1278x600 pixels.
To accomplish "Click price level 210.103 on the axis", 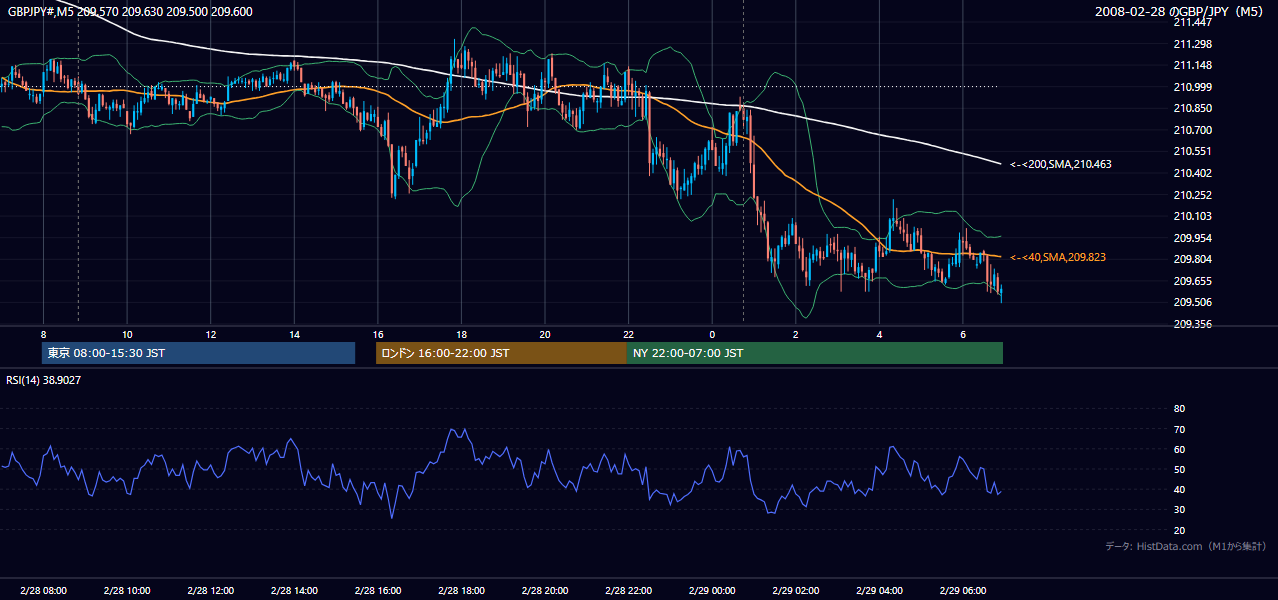I will [1193, 216].
